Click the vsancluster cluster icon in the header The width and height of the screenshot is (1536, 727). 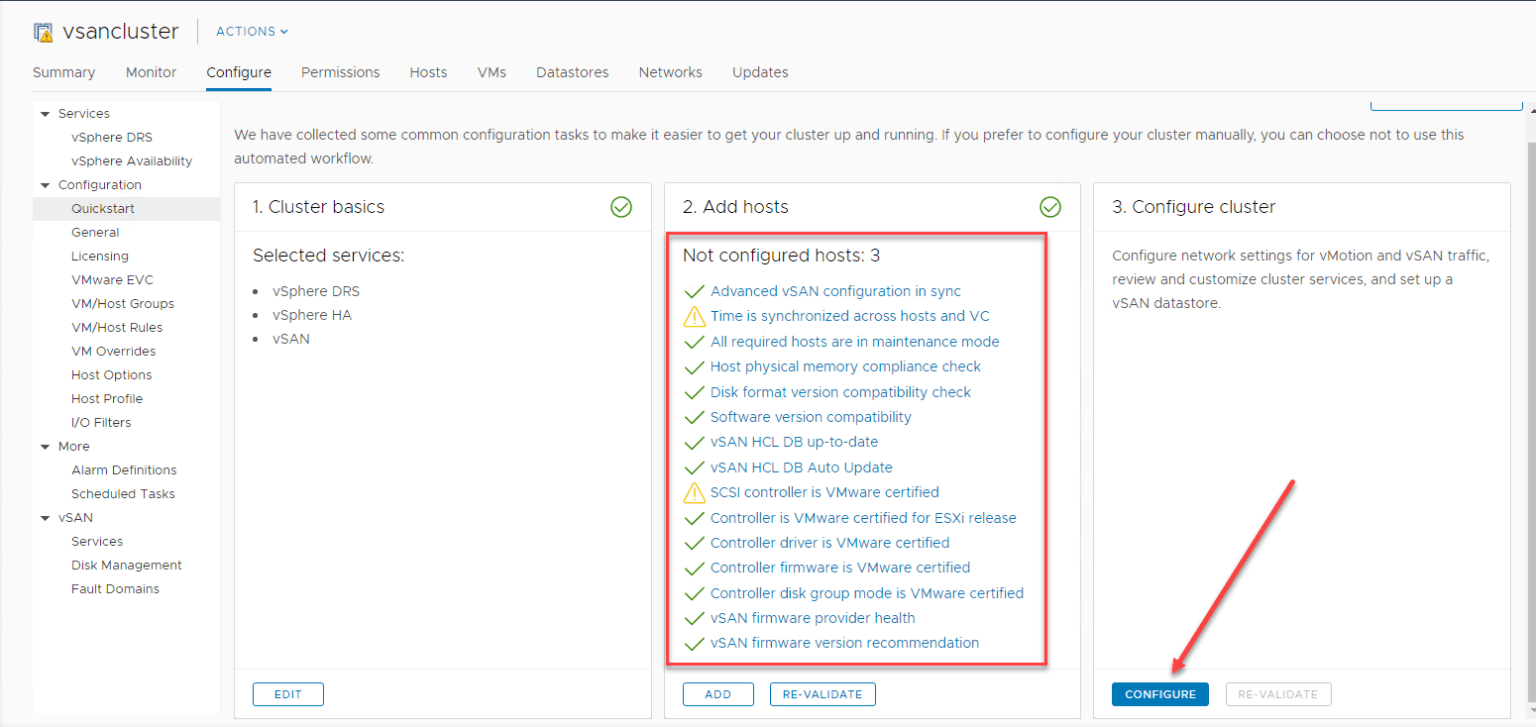[43, 30]
